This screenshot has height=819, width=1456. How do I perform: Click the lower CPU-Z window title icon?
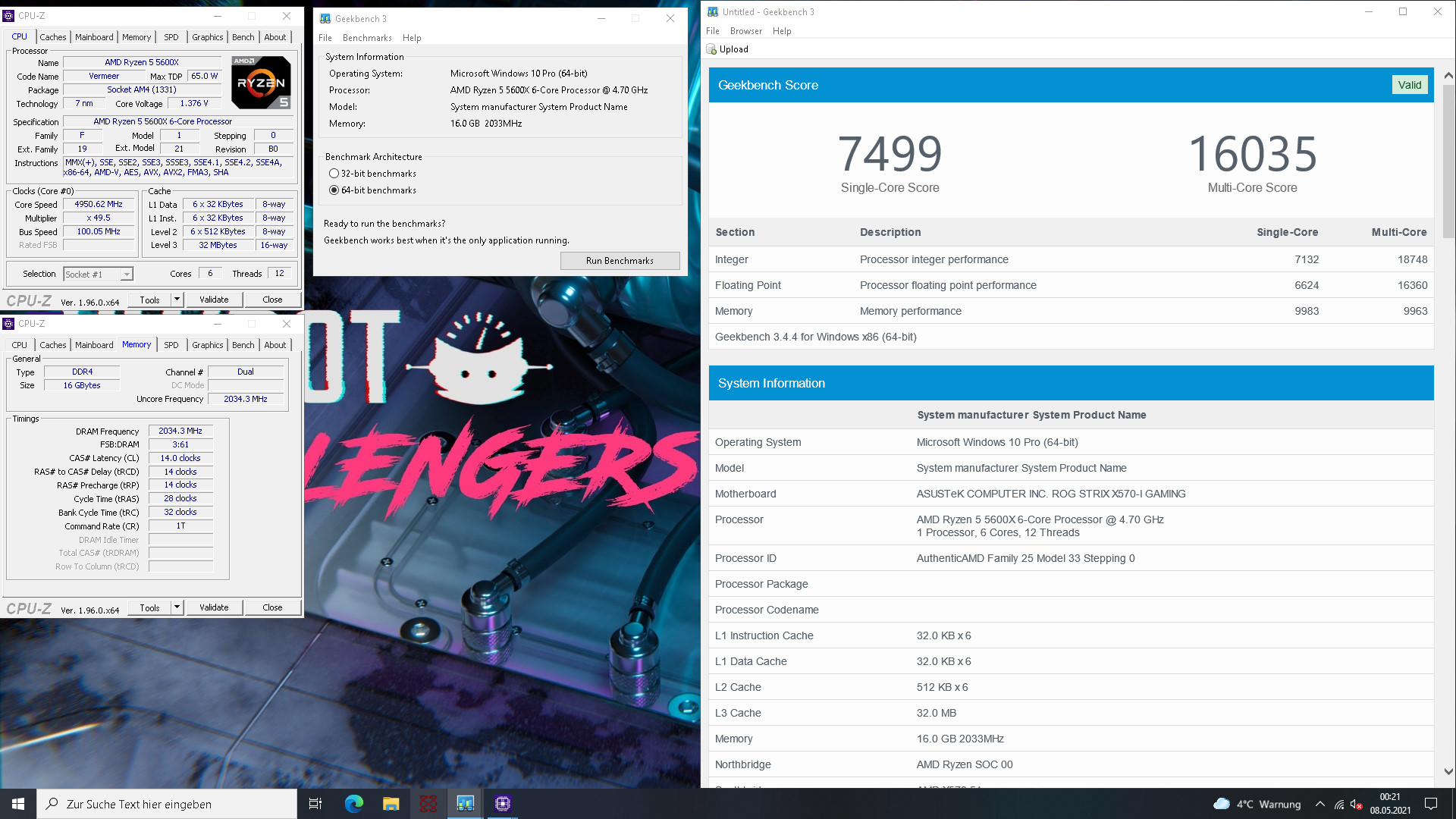coord(8,323)
